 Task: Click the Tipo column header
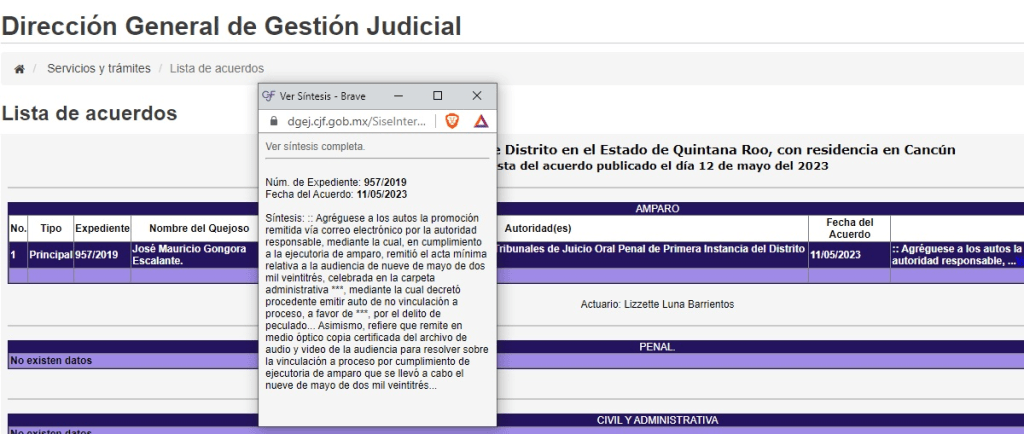click(51, 228)
